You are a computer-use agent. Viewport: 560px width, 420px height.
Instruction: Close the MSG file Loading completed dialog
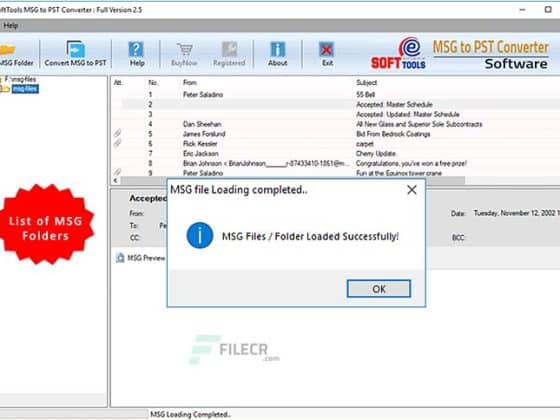[412, 190]
